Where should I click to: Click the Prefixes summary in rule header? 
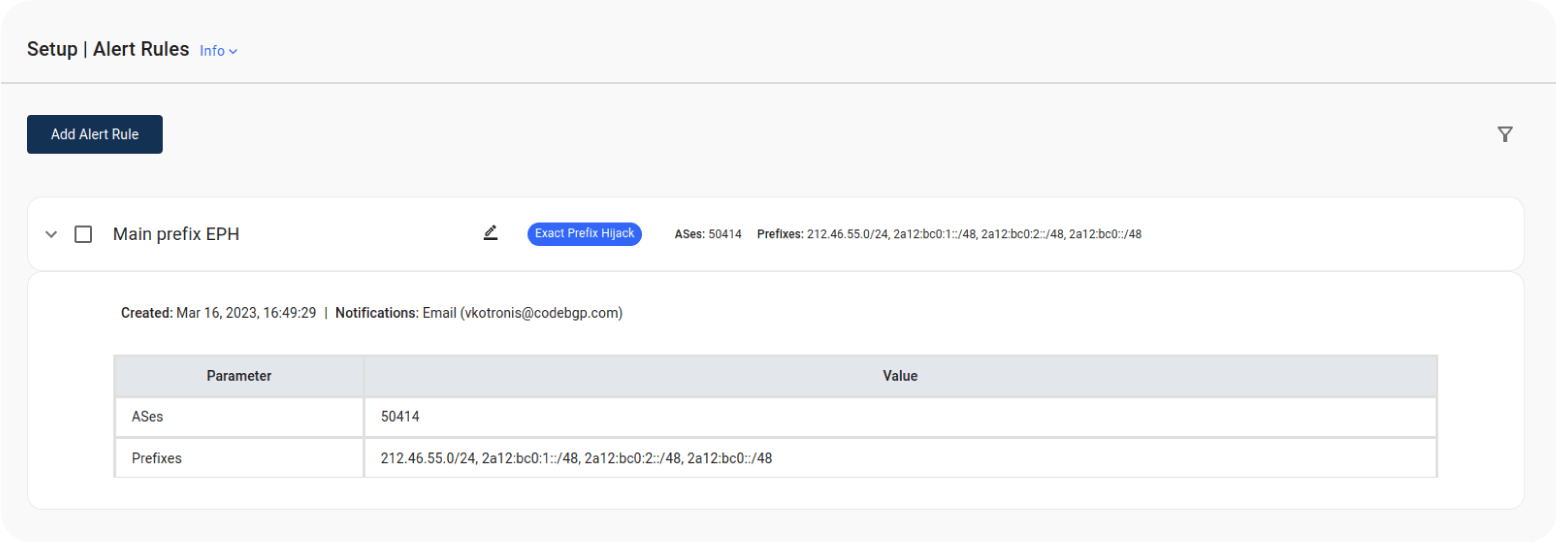pos(949,234)
